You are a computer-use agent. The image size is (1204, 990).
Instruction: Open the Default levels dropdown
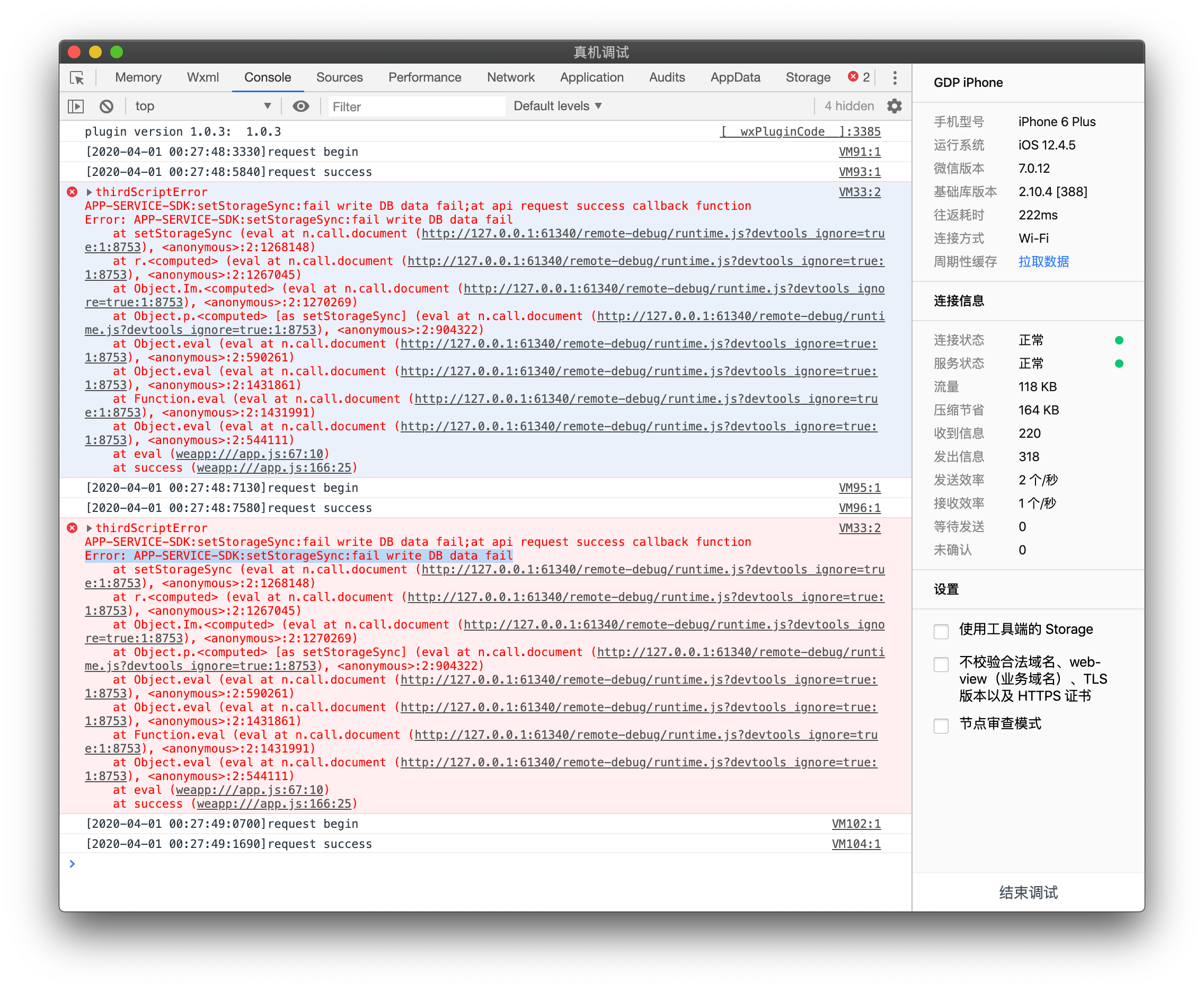557,106
